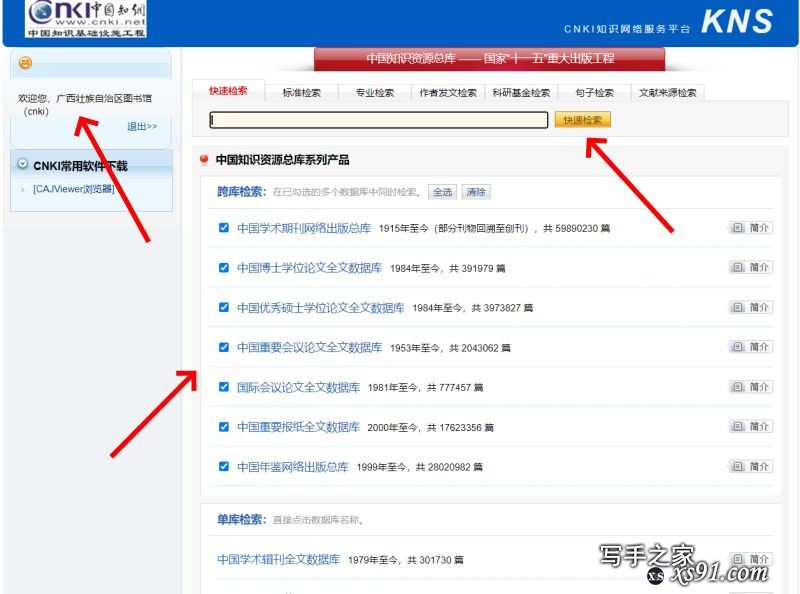Image resolution: width=800 pixels, height=594 pixels.
Task: Switch to 科研基金检索 tab
Action: coord(521,93)
